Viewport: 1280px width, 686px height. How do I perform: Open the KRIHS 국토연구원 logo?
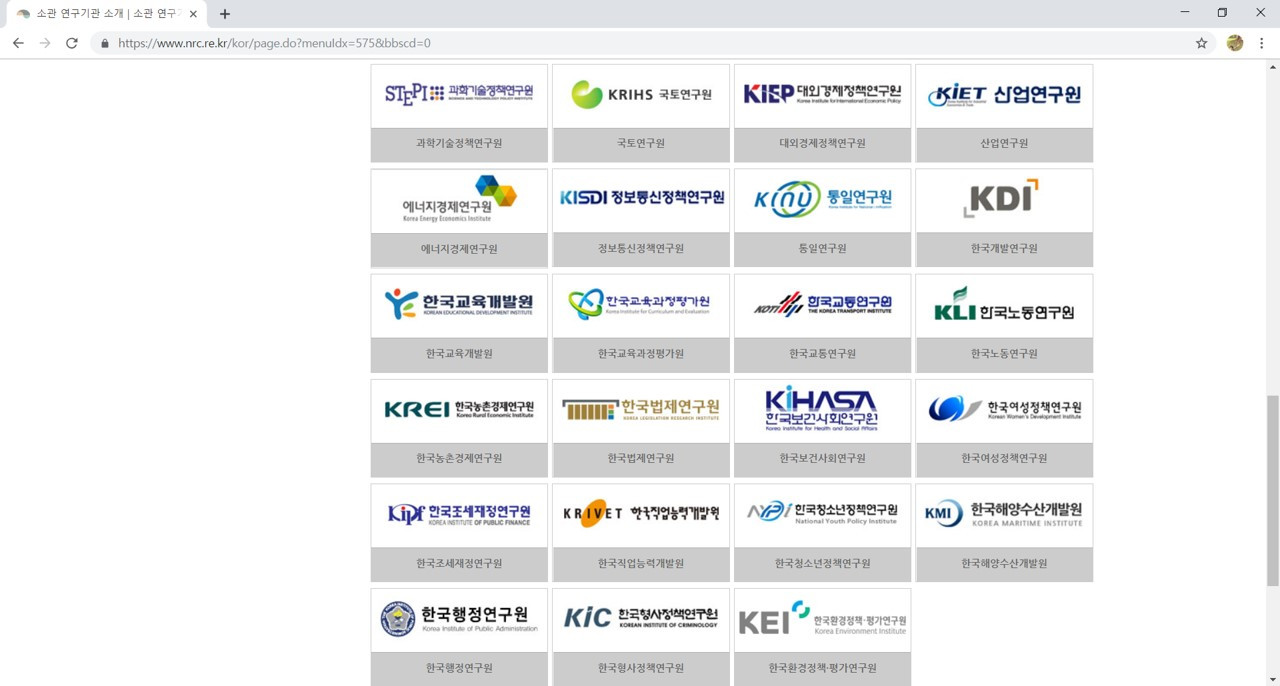(641, 94)
